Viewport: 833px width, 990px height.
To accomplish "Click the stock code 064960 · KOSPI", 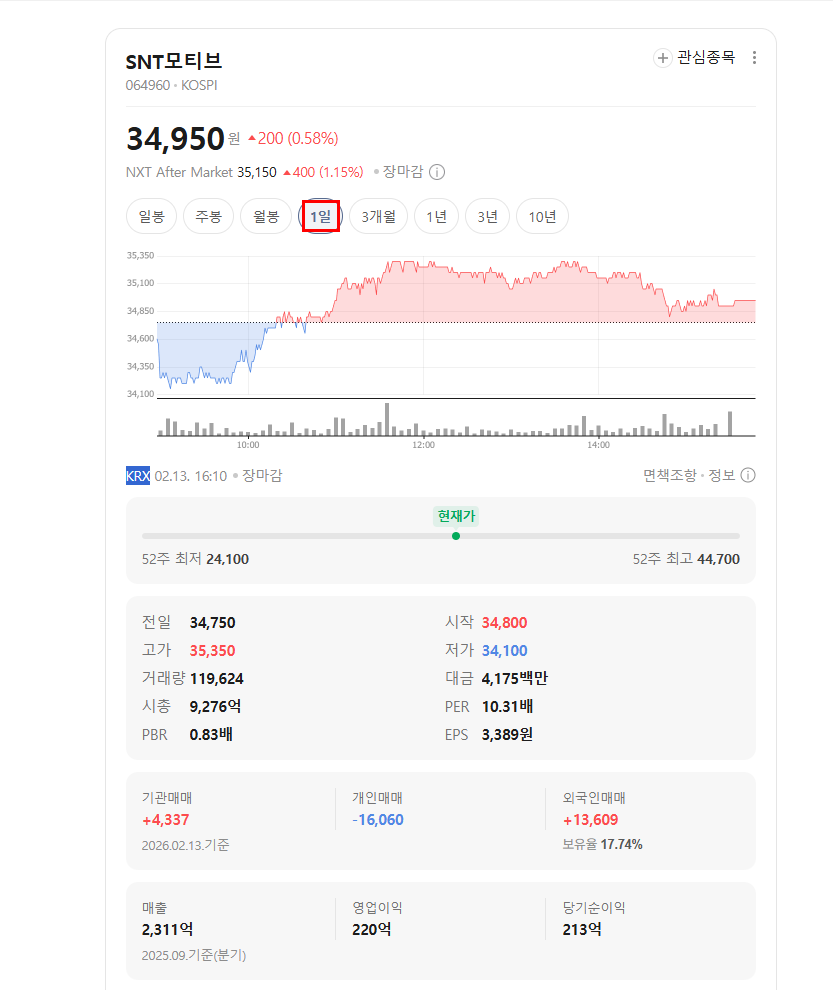I will (171, 85).
